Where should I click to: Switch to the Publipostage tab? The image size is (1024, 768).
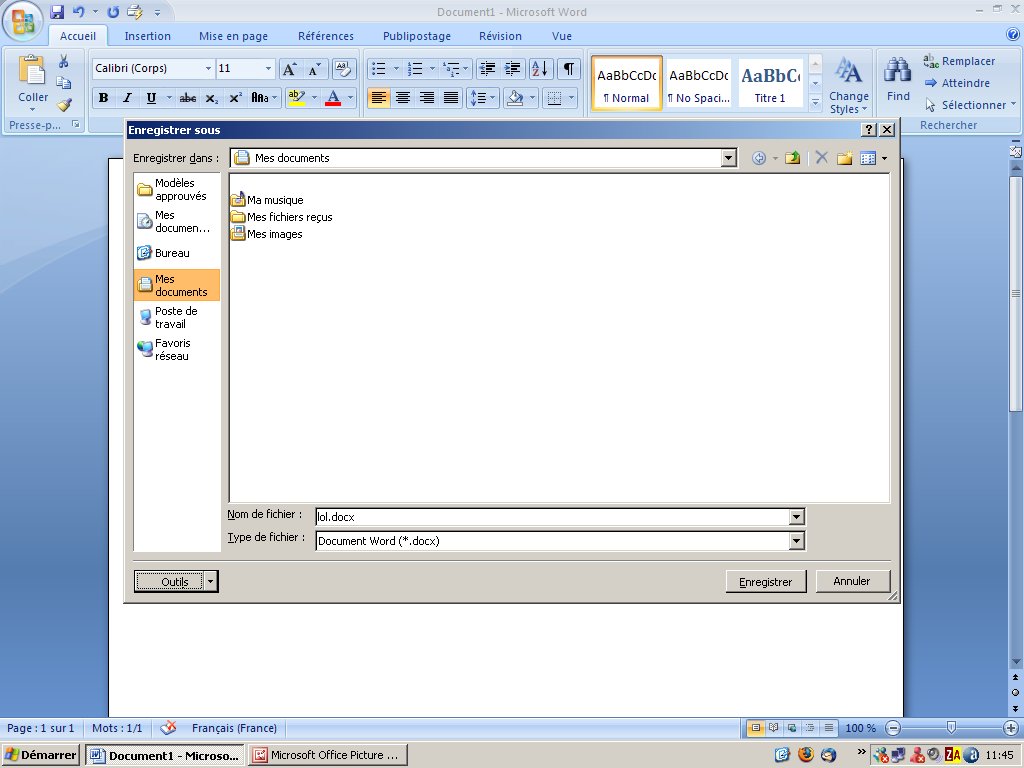(x=417, y=36)
